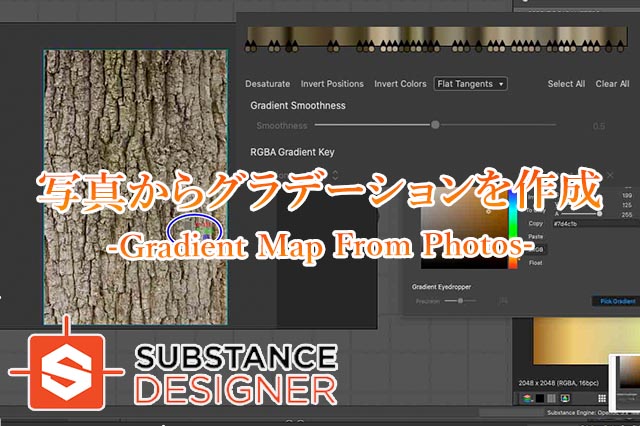
Task: Click the Invert Colors button
Action: [x=400, y=84]
